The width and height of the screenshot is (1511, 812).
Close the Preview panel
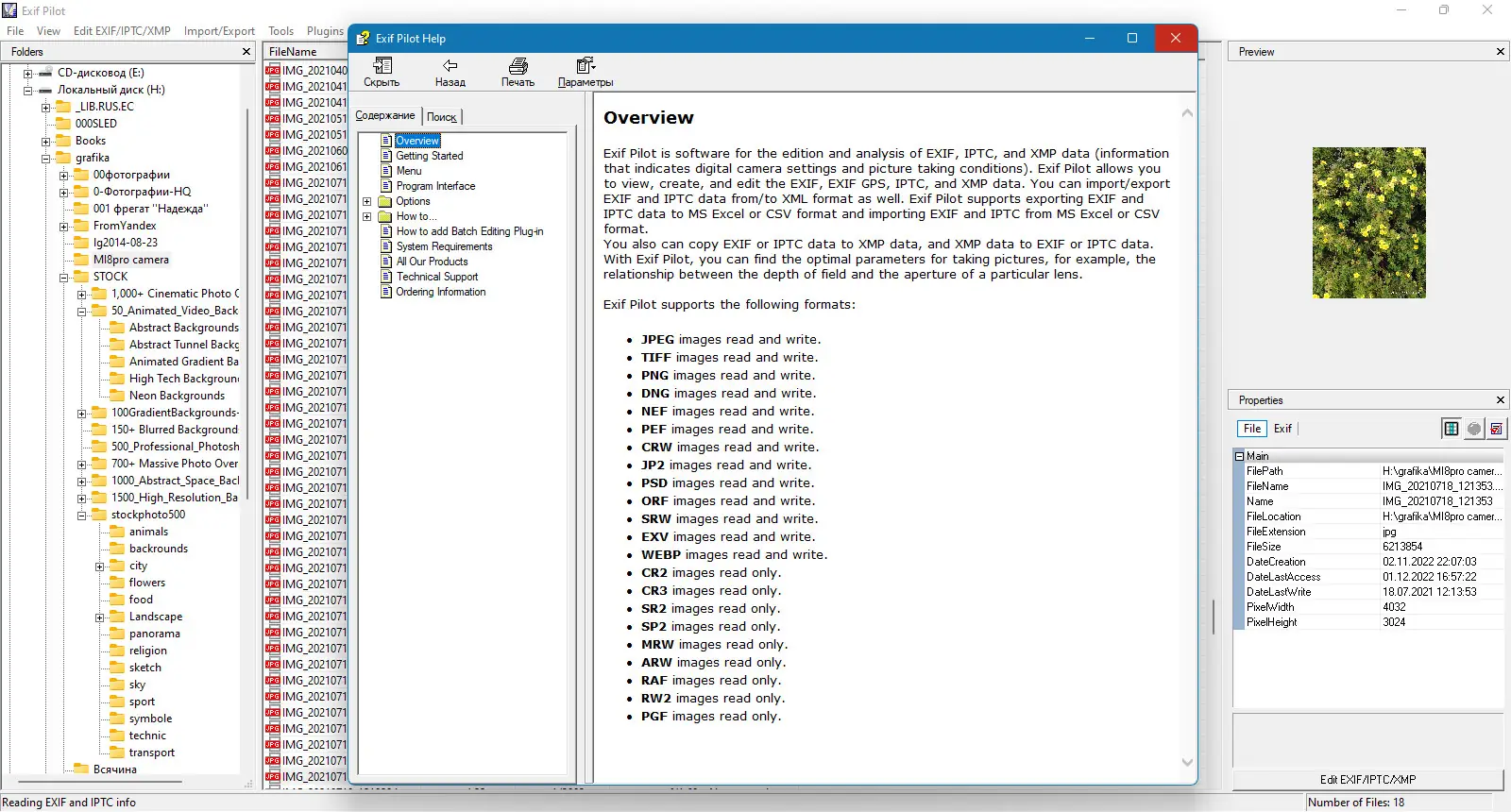(1501, 52)
